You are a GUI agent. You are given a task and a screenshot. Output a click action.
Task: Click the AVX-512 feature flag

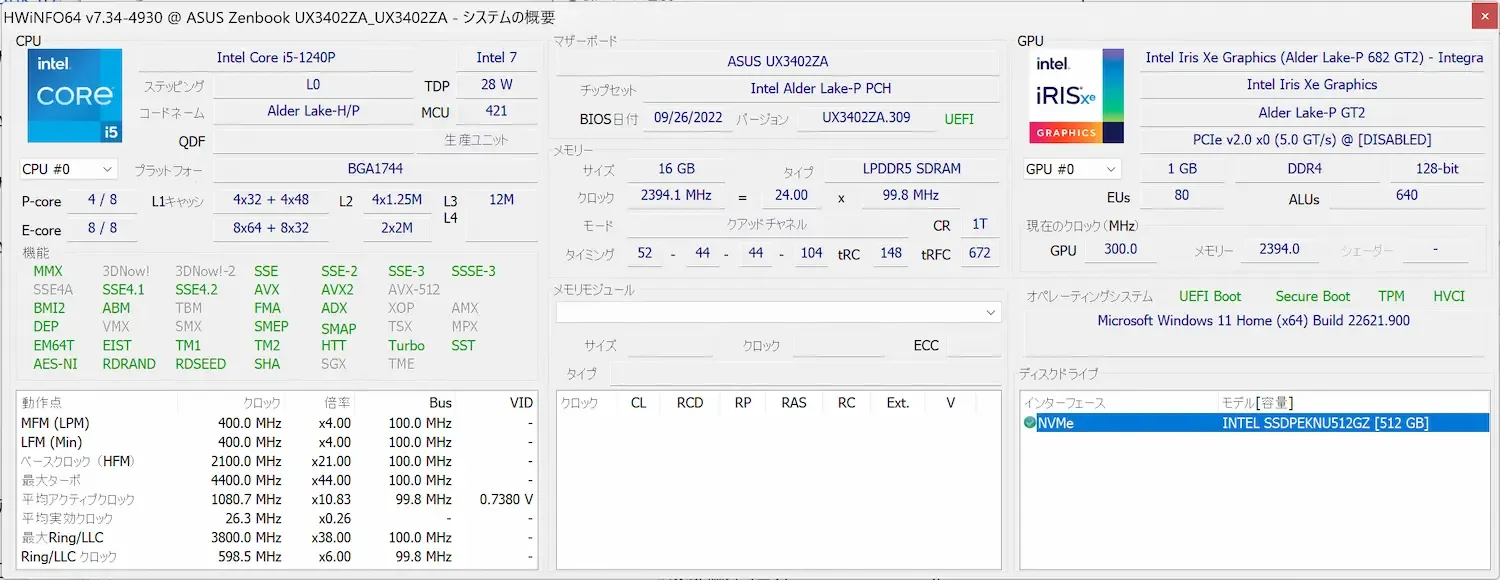413,290
